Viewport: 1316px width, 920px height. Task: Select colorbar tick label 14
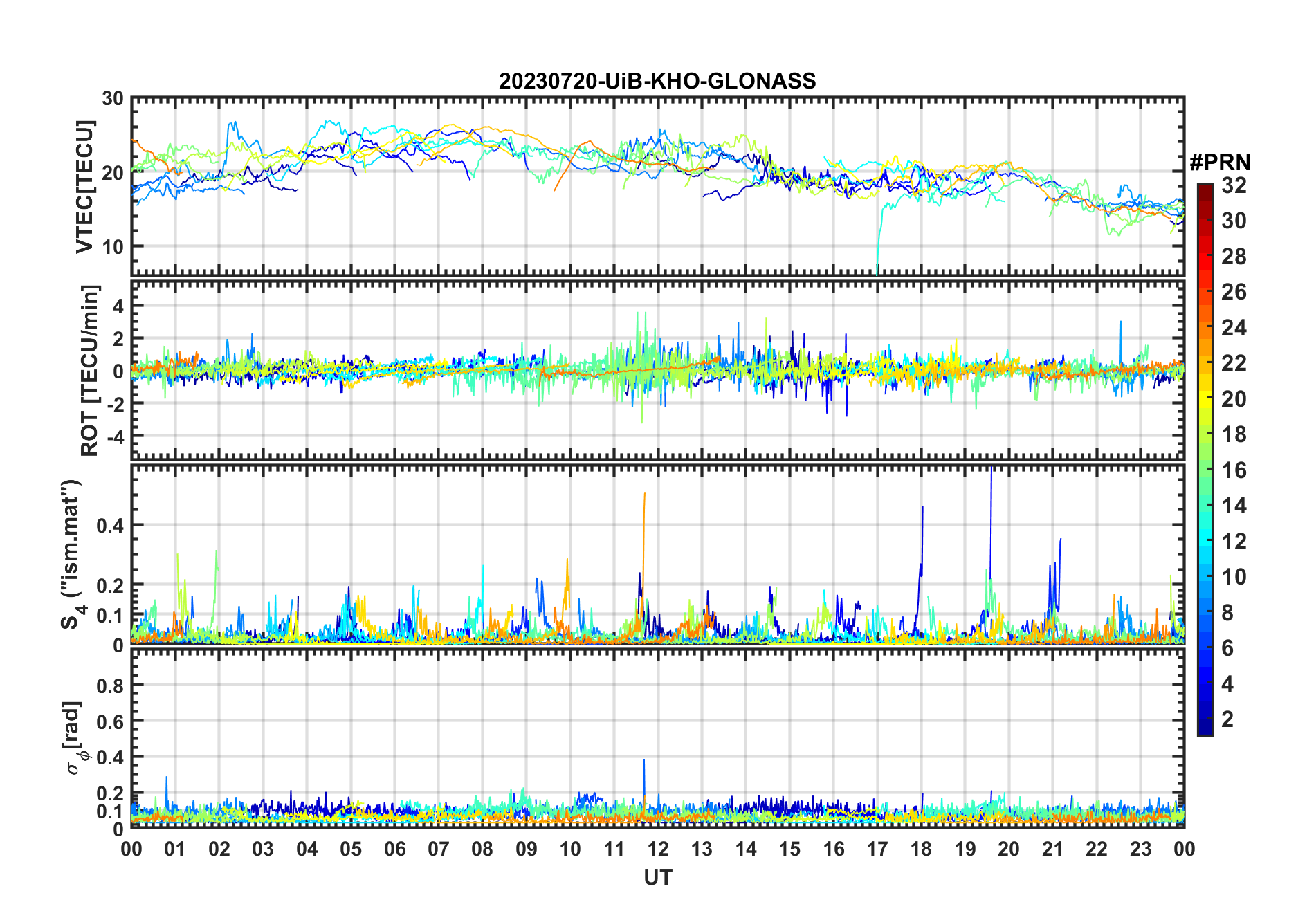(1234, 506)
